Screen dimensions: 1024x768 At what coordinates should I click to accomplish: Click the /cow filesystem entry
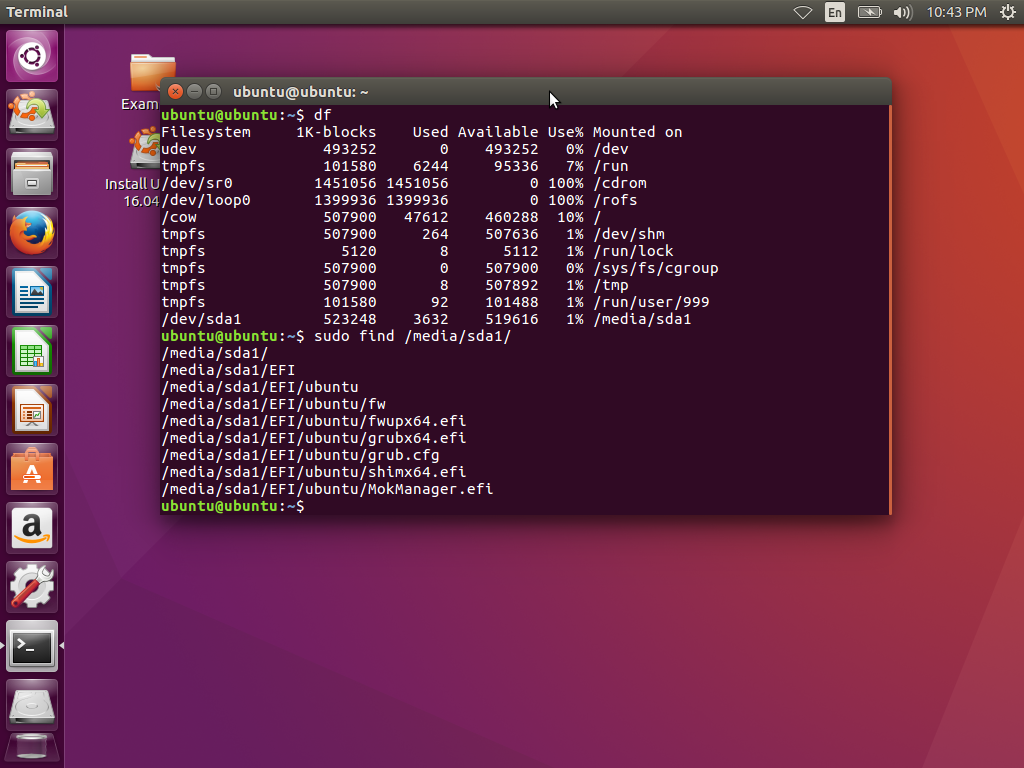(x=179, y=217)
